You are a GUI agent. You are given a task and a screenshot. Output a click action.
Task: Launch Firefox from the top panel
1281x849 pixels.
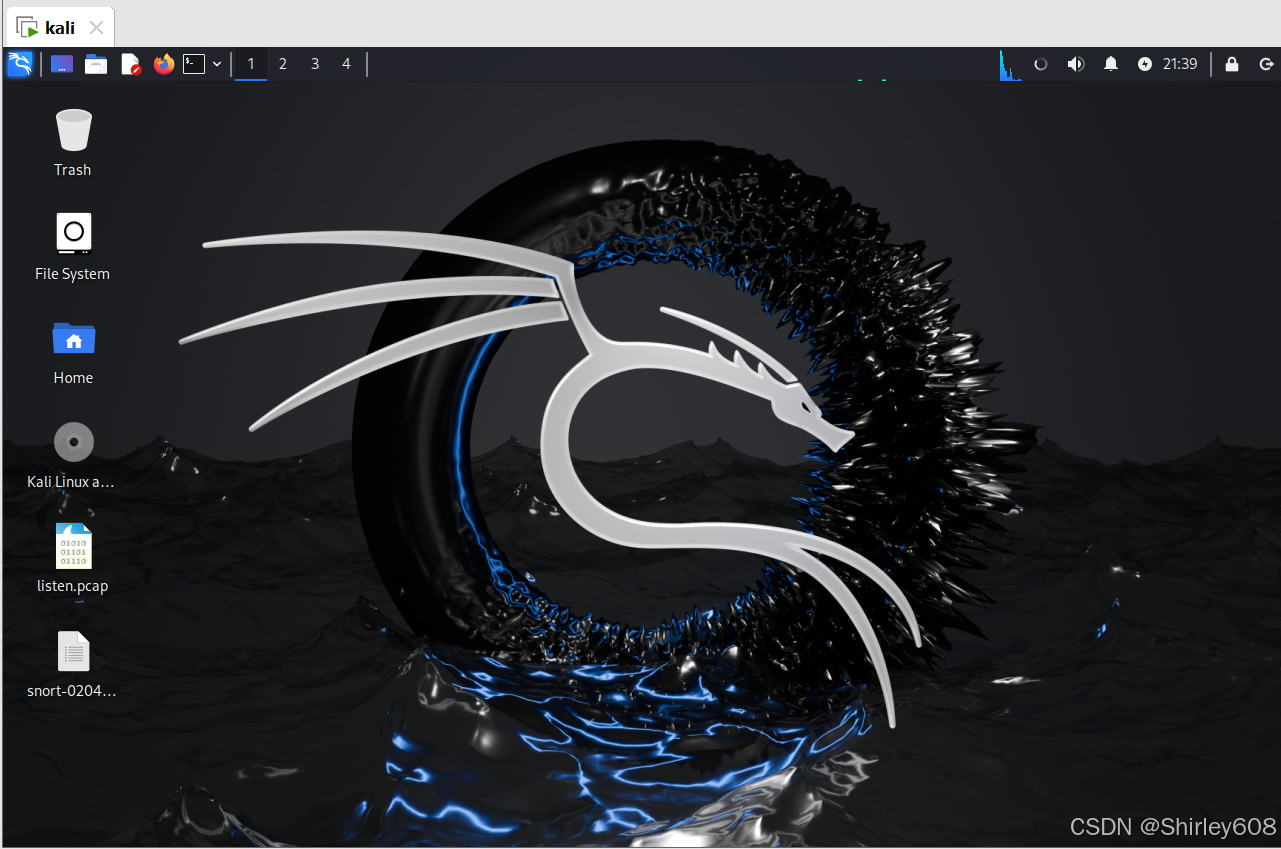pos(164,64)
